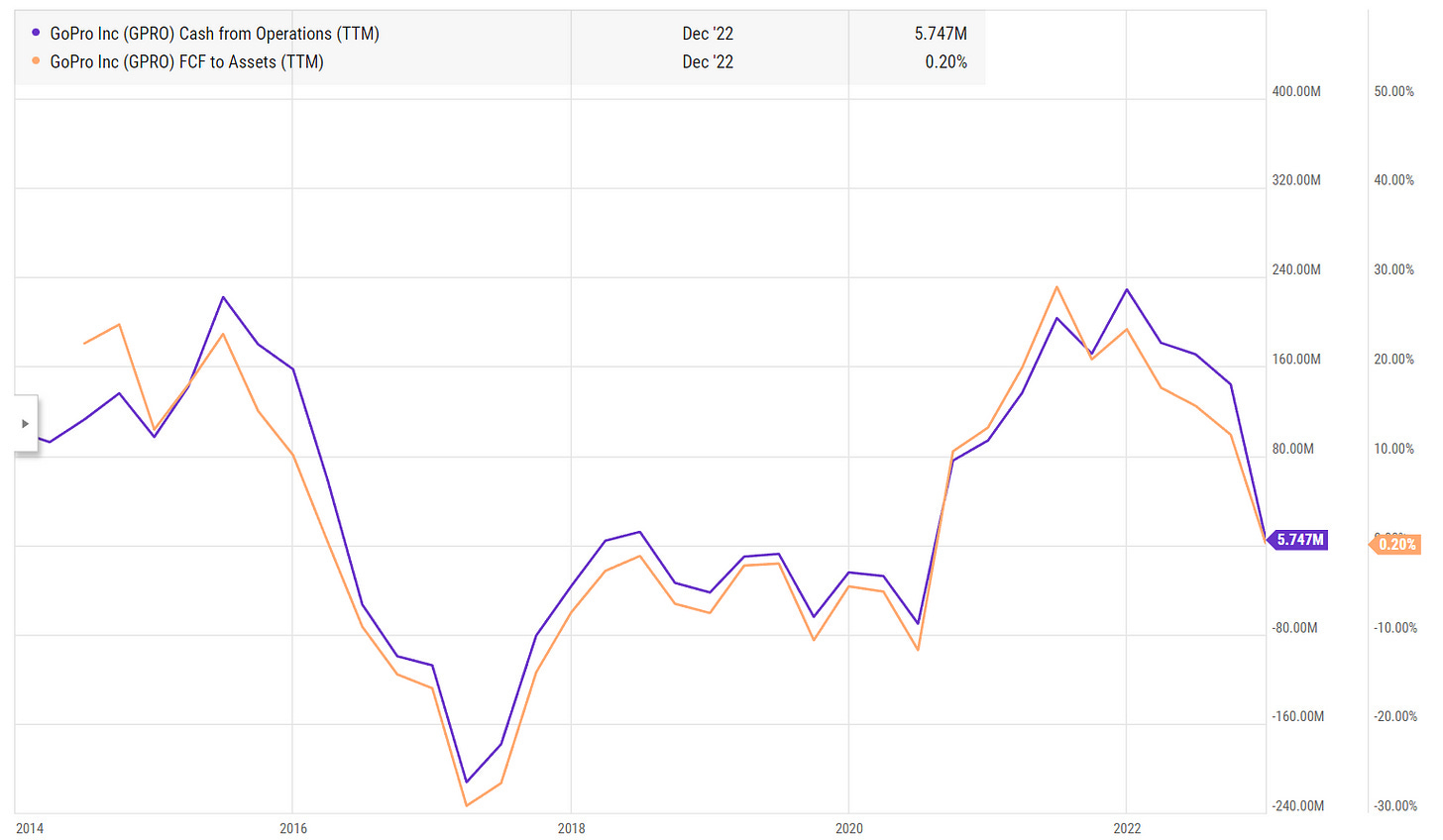Click the 2020 x-axis label
This screenshot has width=1443, height=840.
coord(848,828)
